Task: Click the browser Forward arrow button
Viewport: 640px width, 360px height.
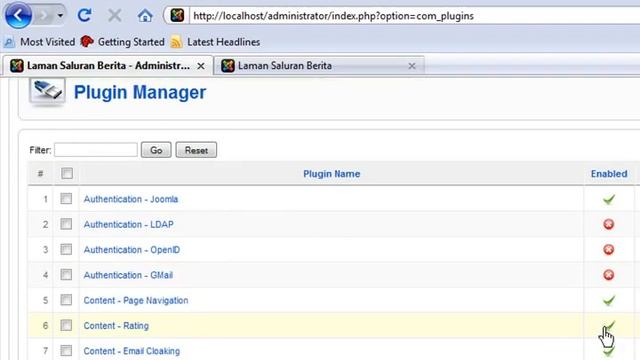Action: pyautogui.click(x=43, y=16)
